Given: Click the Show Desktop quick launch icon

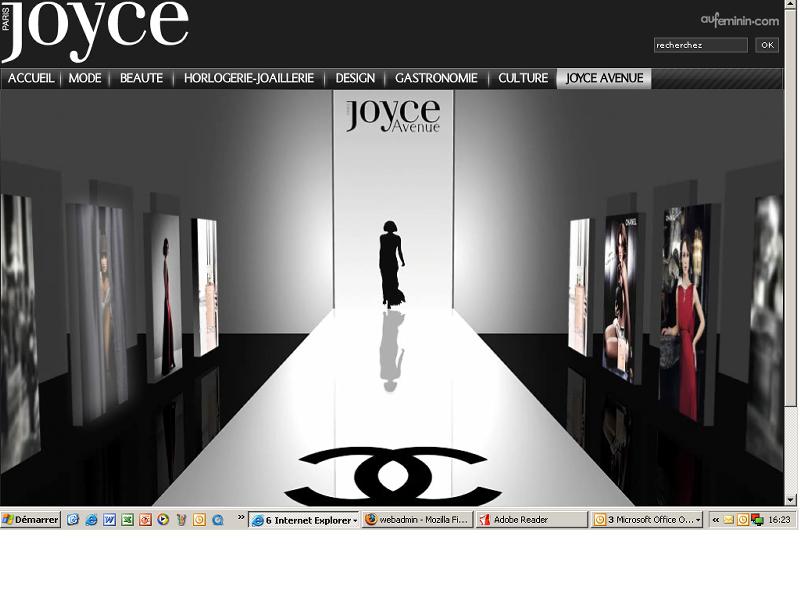Looking at the screenshot, I should [x=73, y=520].
